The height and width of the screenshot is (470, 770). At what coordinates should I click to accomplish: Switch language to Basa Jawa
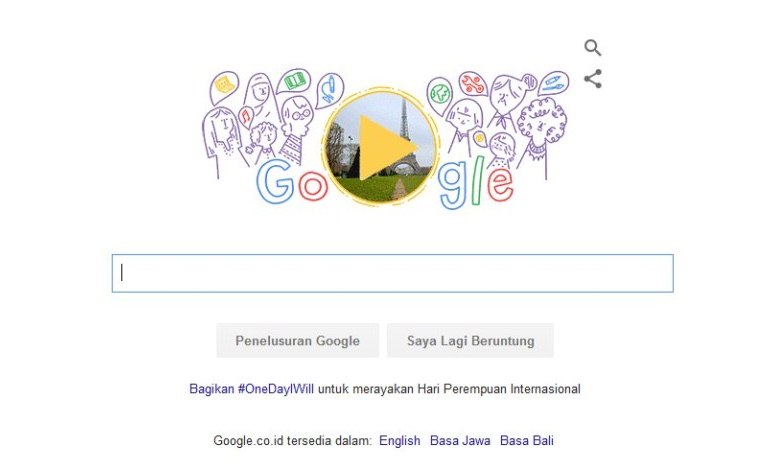coord(460,441)
